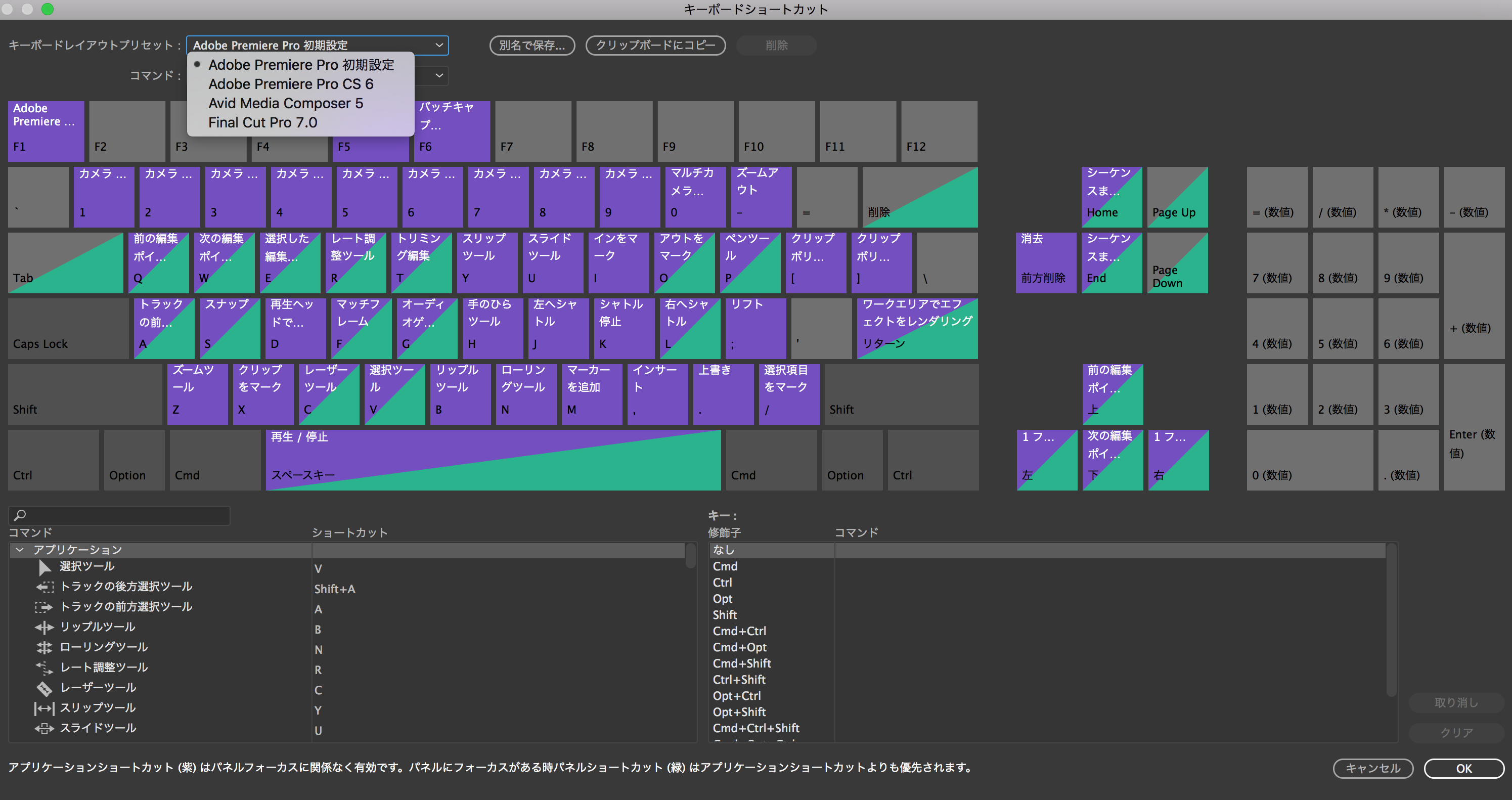
Task: Collapse the アプリケーション command group
Action: click(20, 550)
